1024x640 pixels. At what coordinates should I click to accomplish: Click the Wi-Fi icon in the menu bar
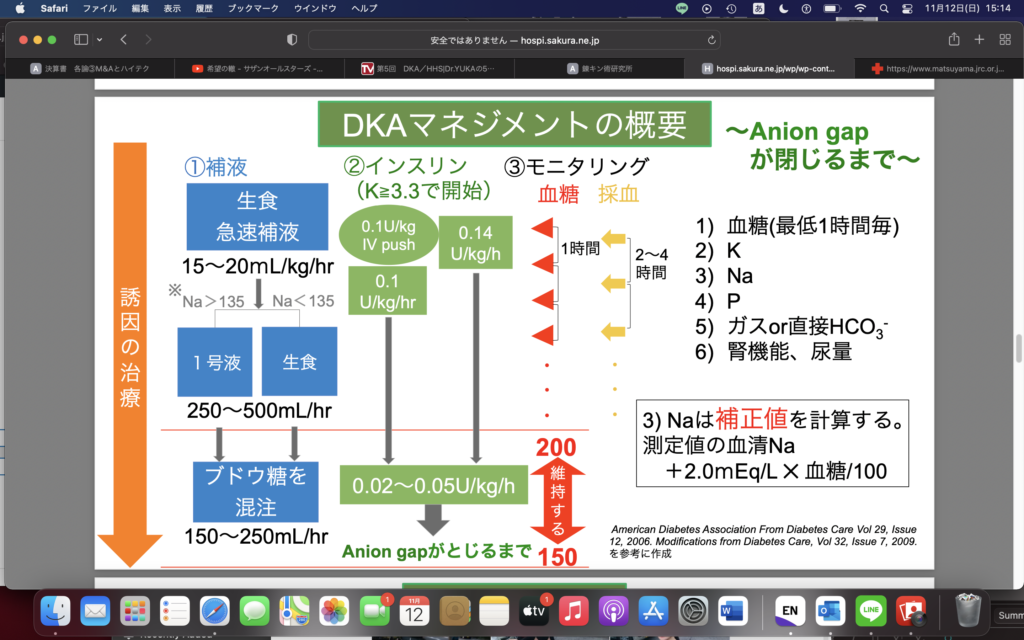point(861,8)
